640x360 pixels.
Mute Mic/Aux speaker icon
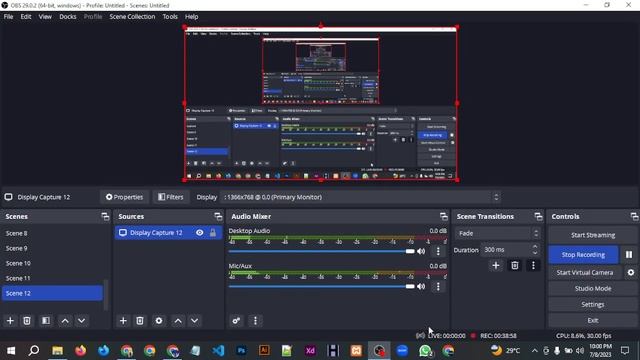[x=421, y=287]
